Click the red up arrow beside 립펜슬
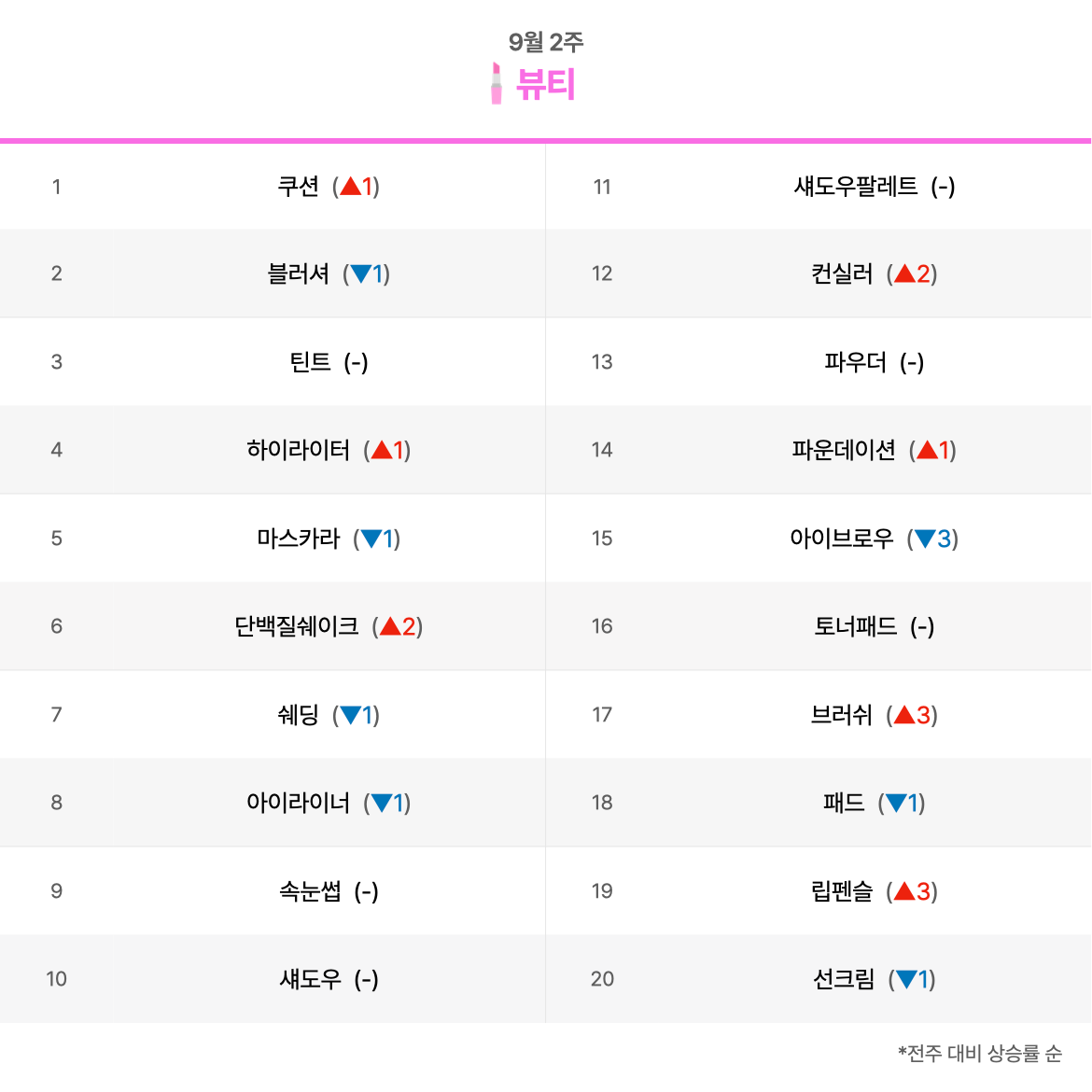Screen dimensions: 1092x1092 (904, 890)
